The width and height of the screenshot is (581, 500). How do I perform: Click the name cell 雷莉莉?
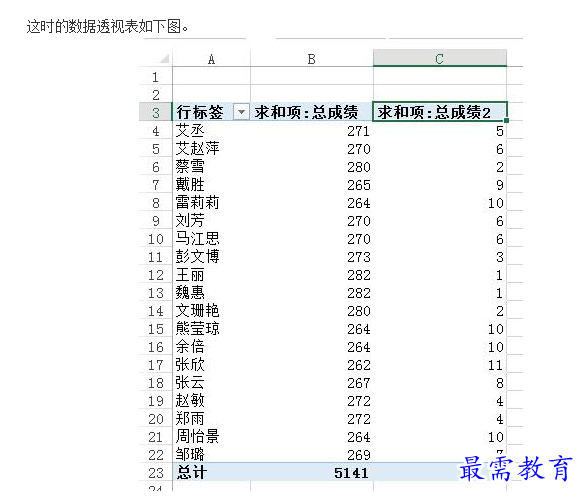(197, 202)
